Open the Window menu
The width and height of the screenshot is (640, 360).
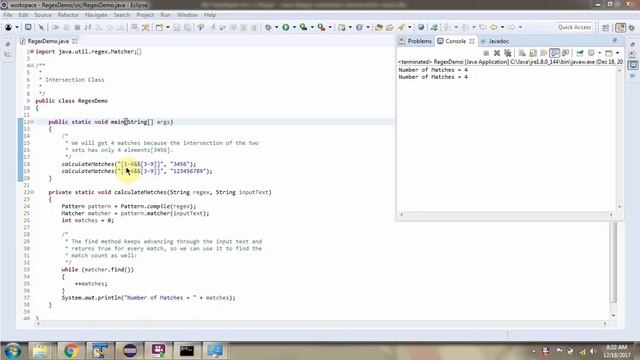(187, 15)
